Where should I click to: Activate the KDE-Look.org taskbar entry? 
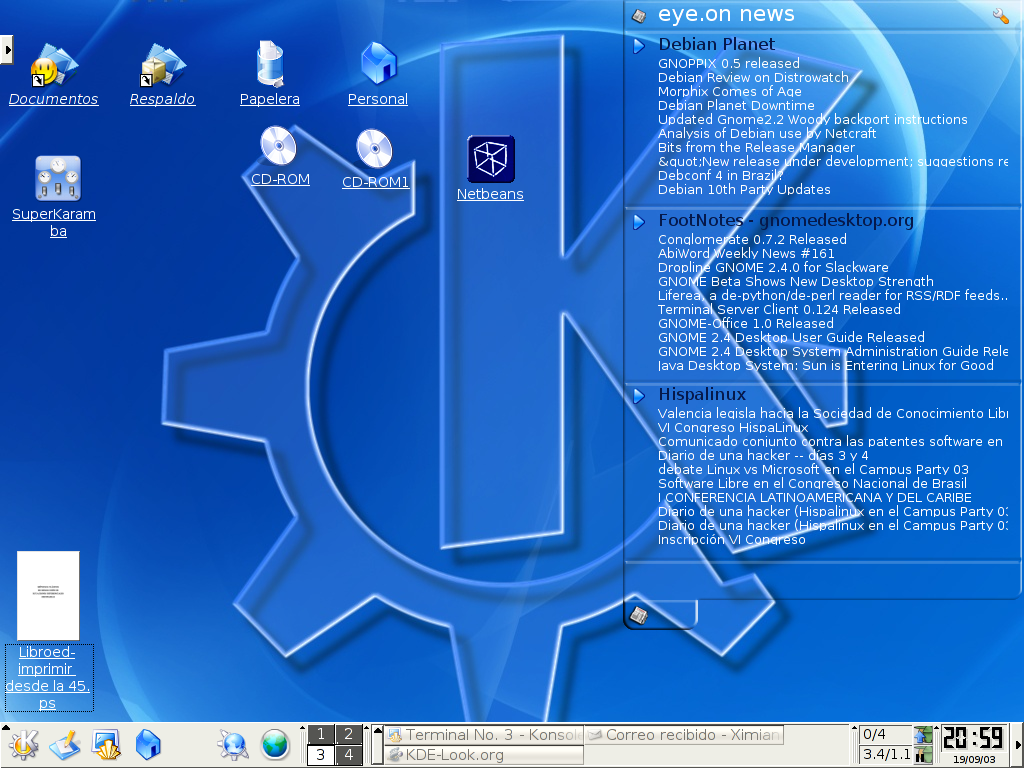click(x=484, y=756)
